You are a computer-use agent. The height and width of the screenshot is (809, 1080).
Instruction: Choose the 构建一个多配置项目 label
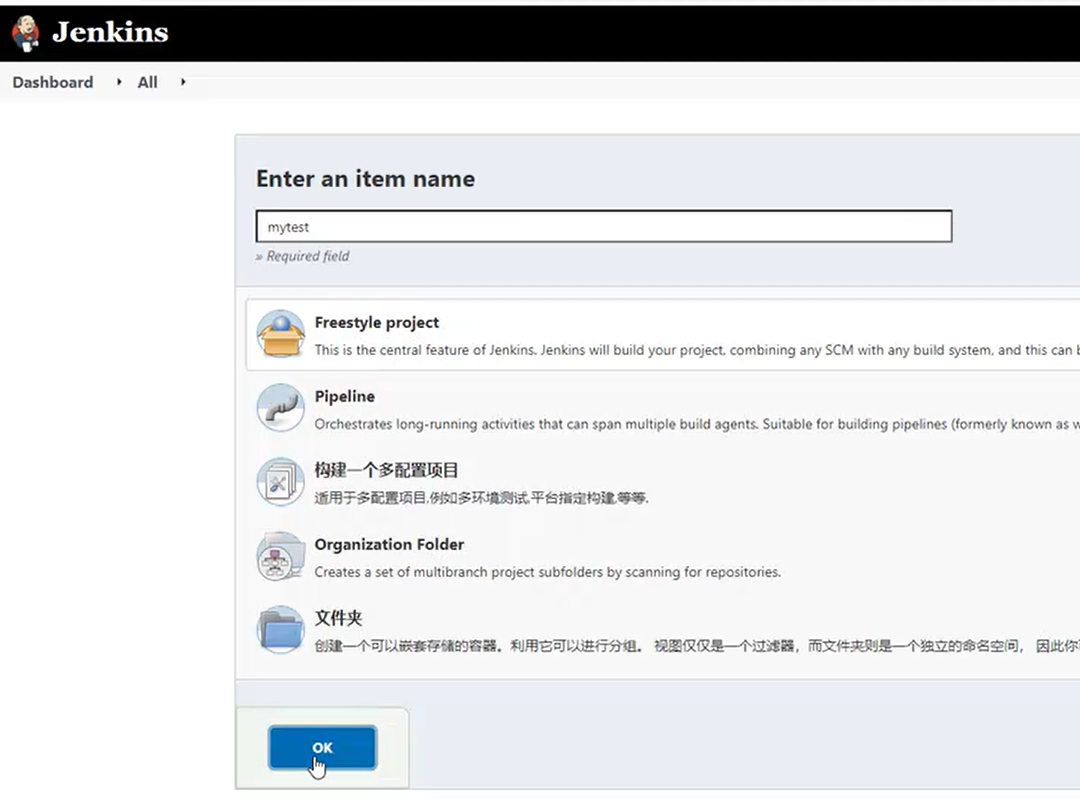pos(386,470)
